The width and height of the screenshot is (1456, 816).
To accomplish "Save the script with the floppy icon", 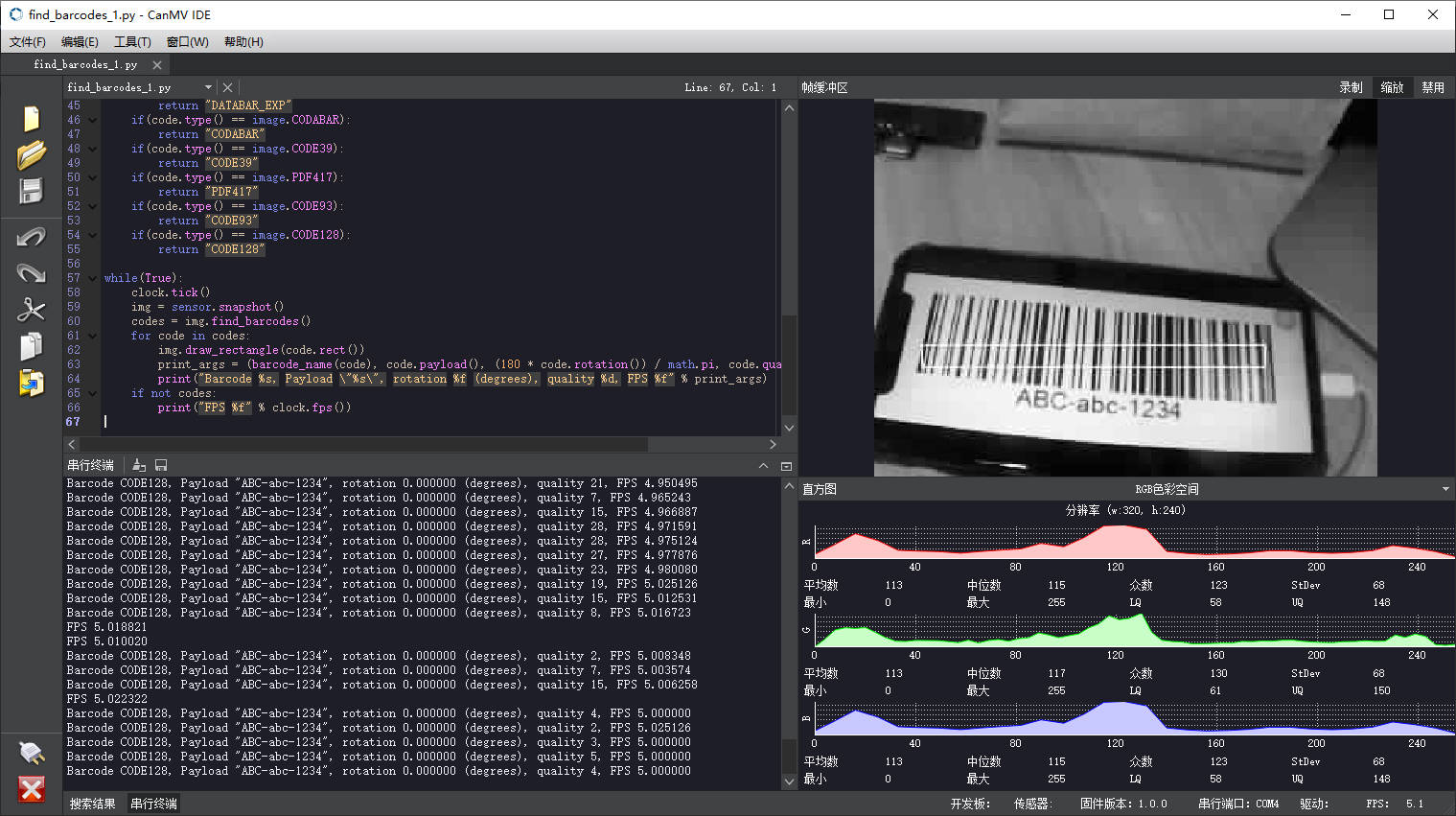I will click(32, 191).
